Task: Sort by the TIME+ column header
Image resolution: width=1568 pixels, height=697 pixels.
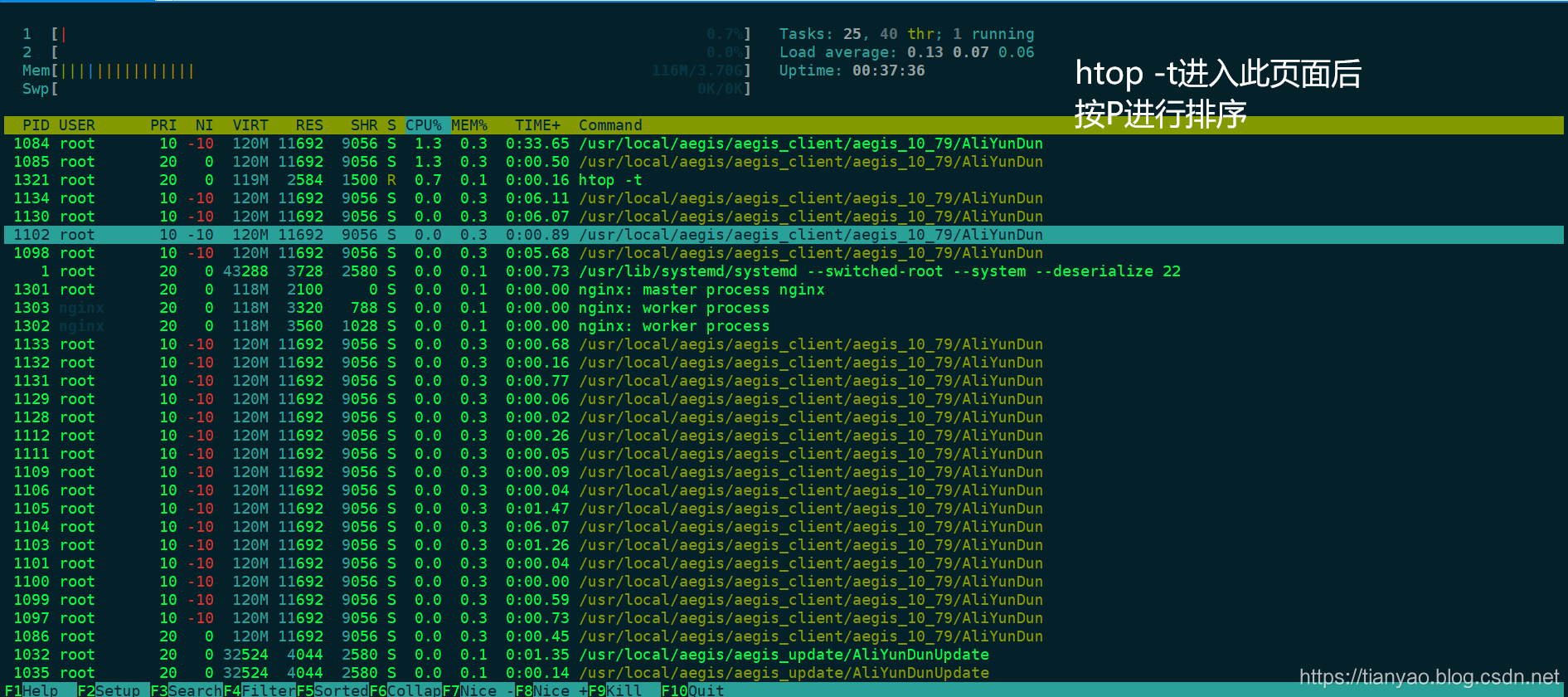Action: (537, 125)
